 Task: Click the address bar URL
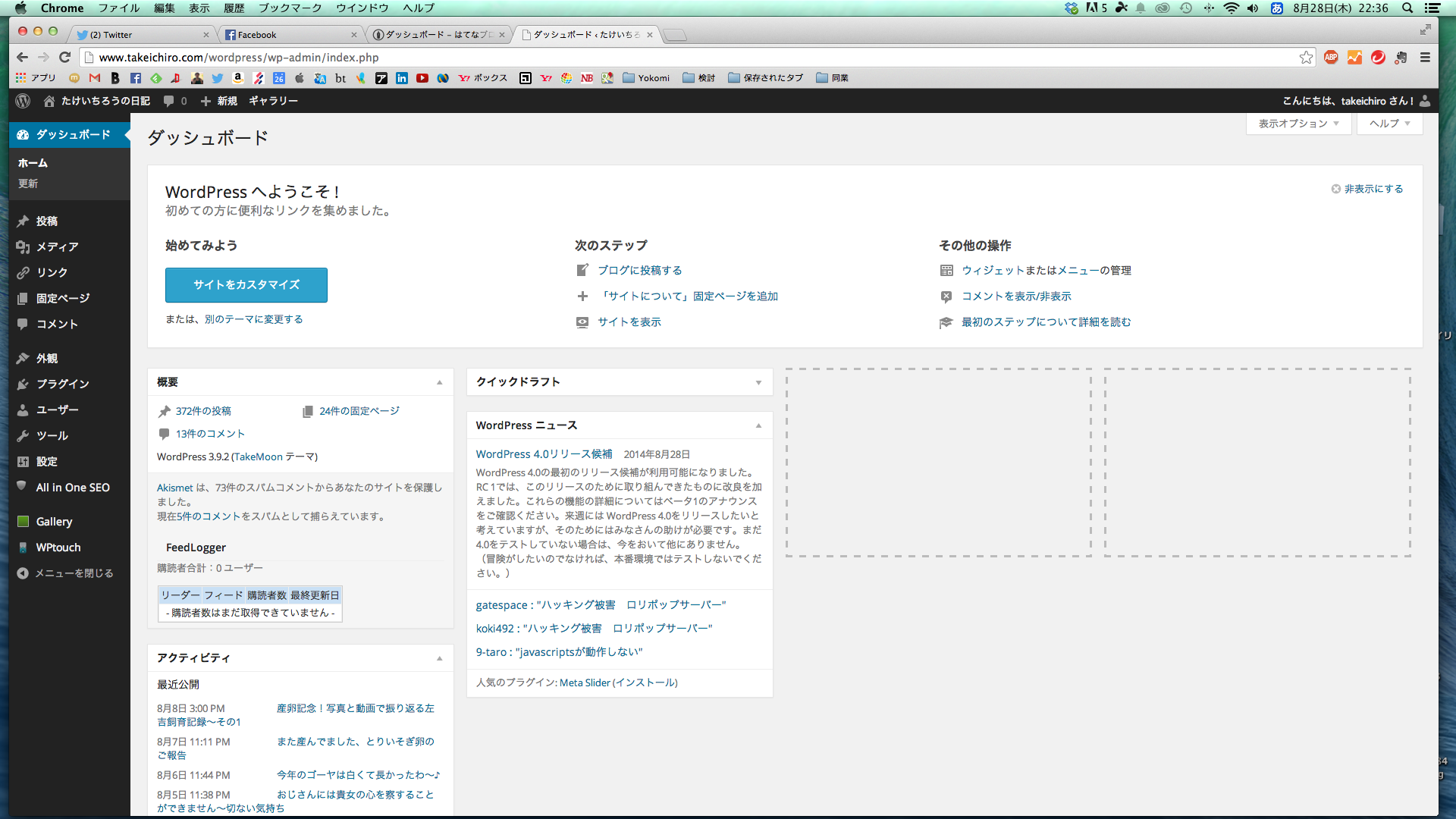tap(239, 58)
